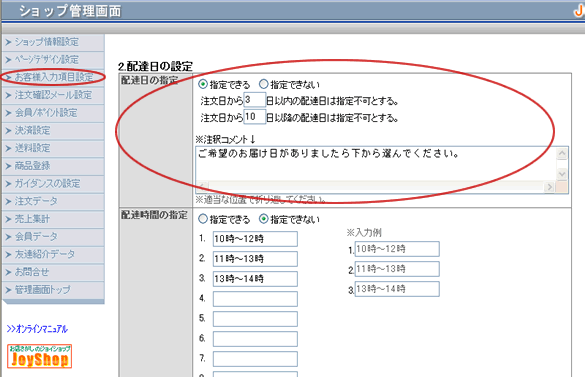
Task: Click the comment box scroll right arrow
Action: click(x=549, y=187)
